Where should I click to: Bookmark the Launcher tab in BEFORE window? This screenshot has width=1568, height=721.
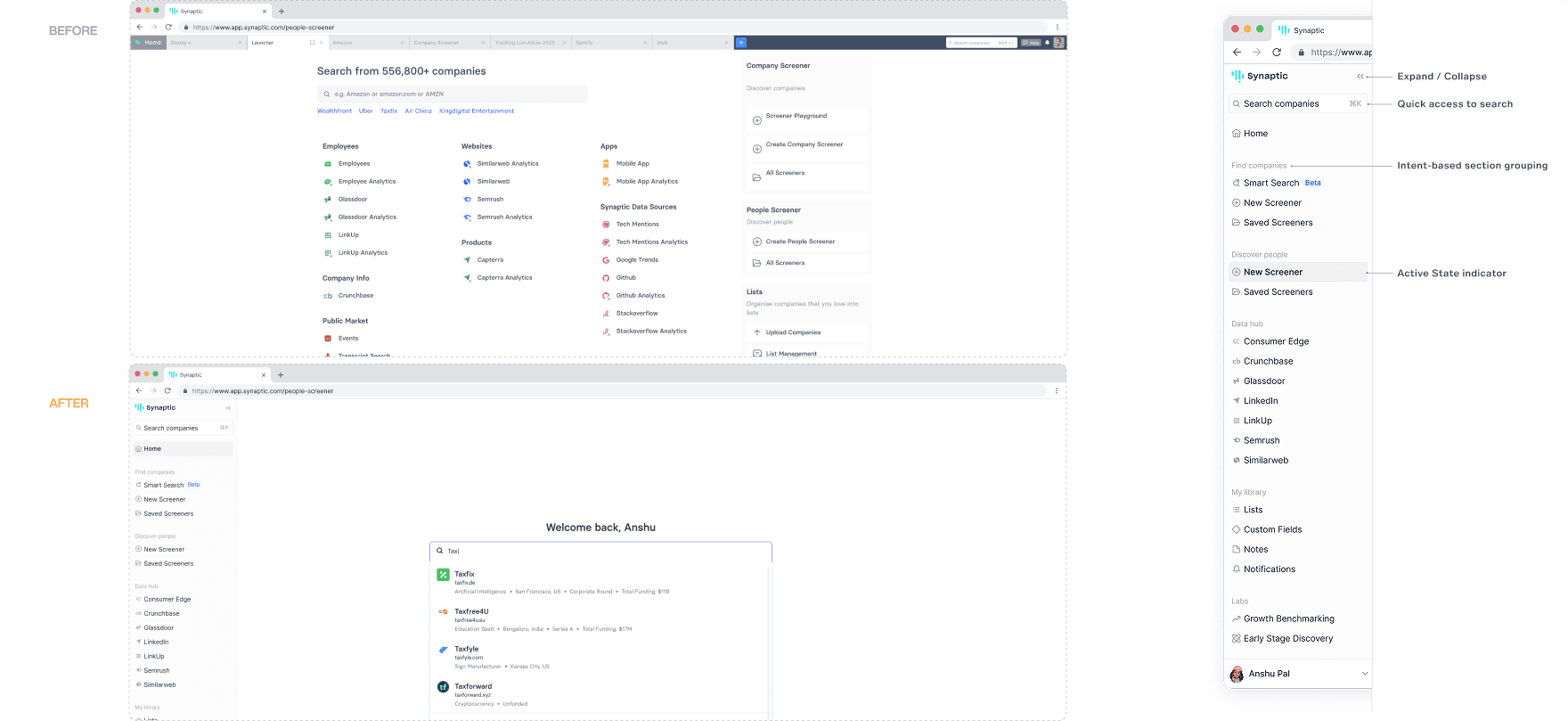312,43
